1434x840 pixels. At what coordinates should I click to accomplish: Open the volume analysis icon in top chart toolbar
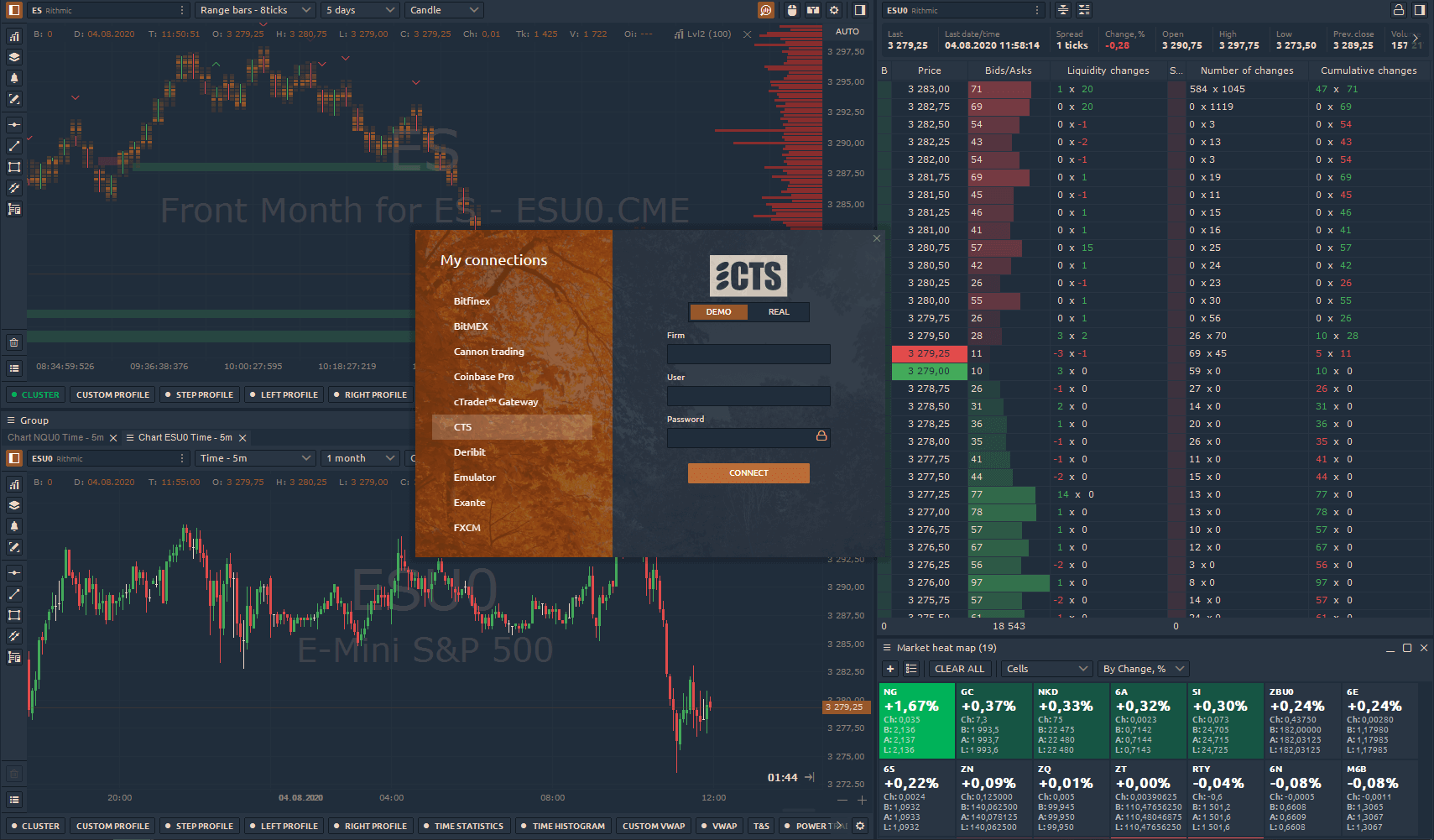pyautogui.click(x=766, y=10)
